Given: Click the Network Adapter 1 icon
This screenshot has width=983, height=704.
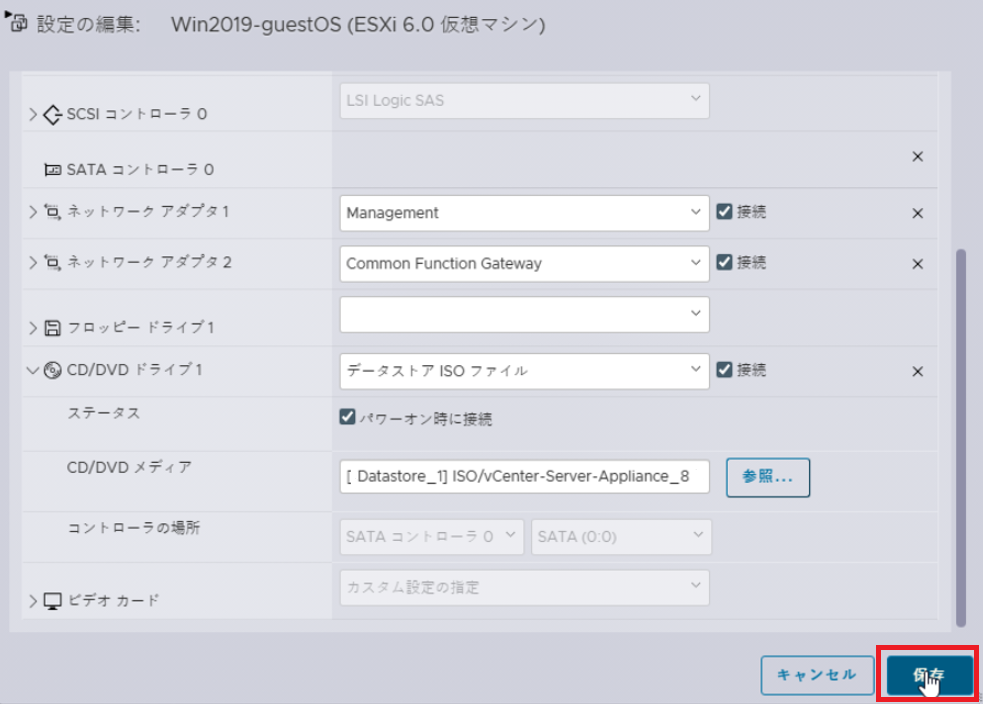Looking at the screenshot, I should 53,212.
